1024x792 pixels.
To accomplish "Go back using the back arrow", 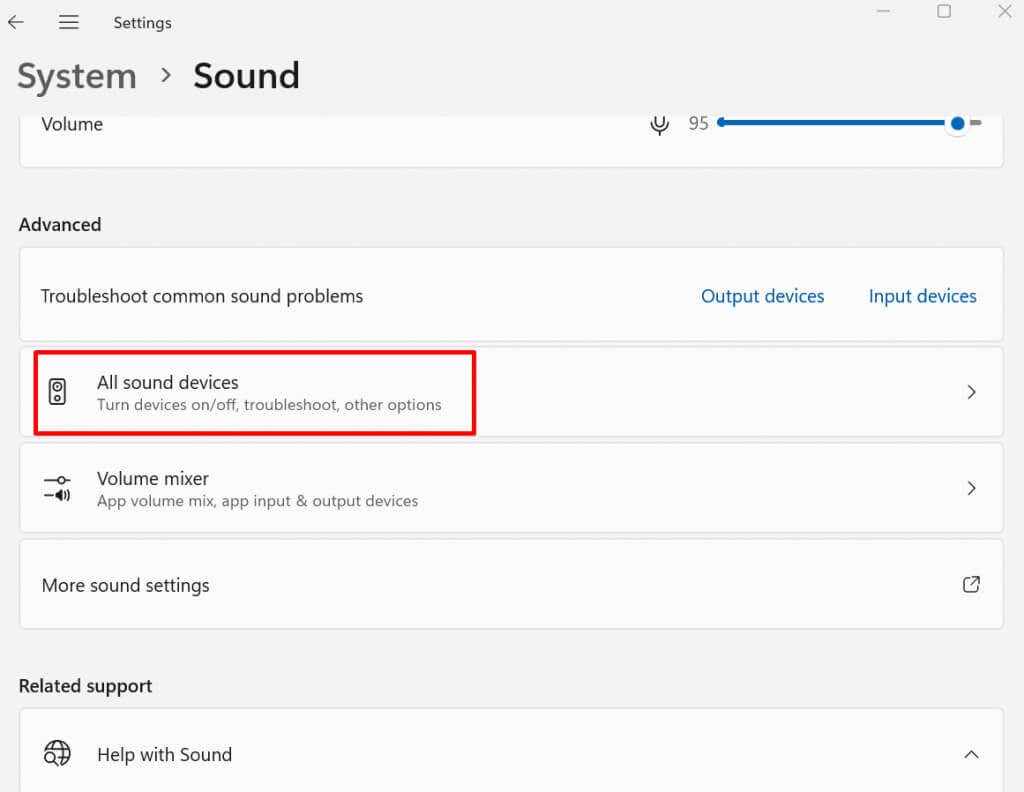I will (x=16, y=22).
